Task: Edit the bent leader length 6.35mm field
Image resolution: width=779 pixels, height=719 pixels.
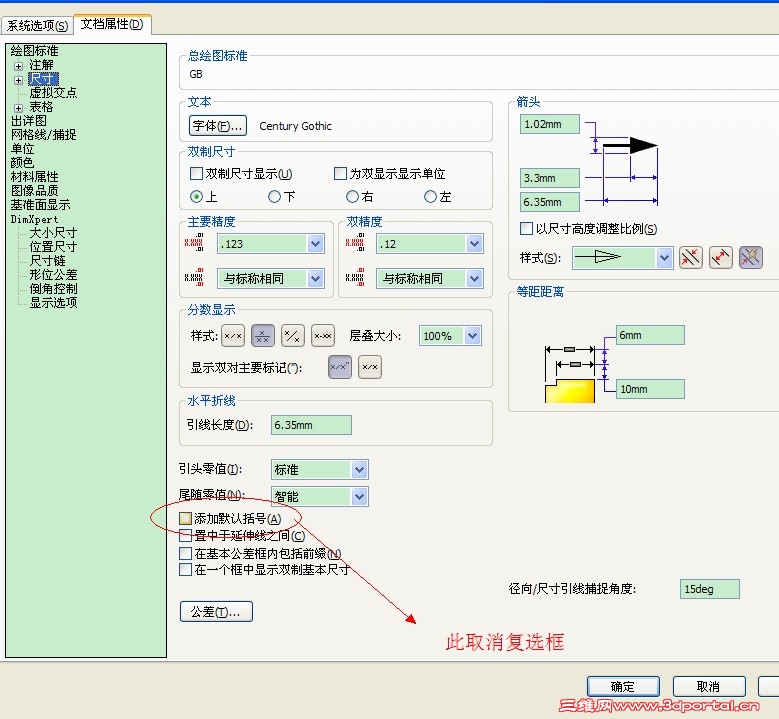Action: tap(311, 425)
